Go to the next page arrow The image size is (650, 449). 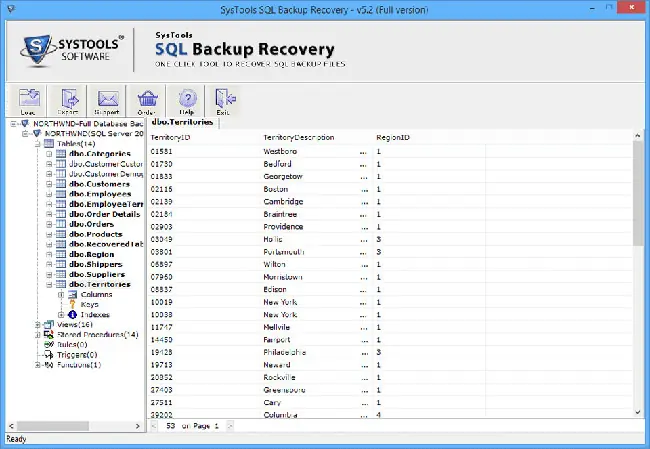coord(230,426)
